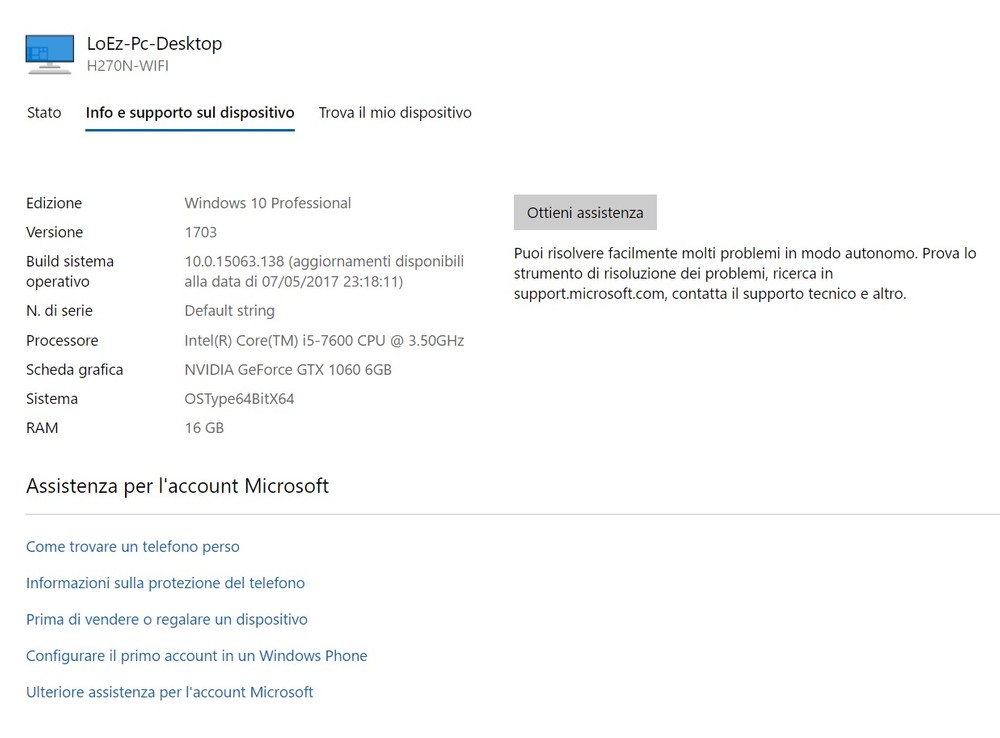Click the Scheda grafica label
This screenshot has height=738, width=1000.
75,370
